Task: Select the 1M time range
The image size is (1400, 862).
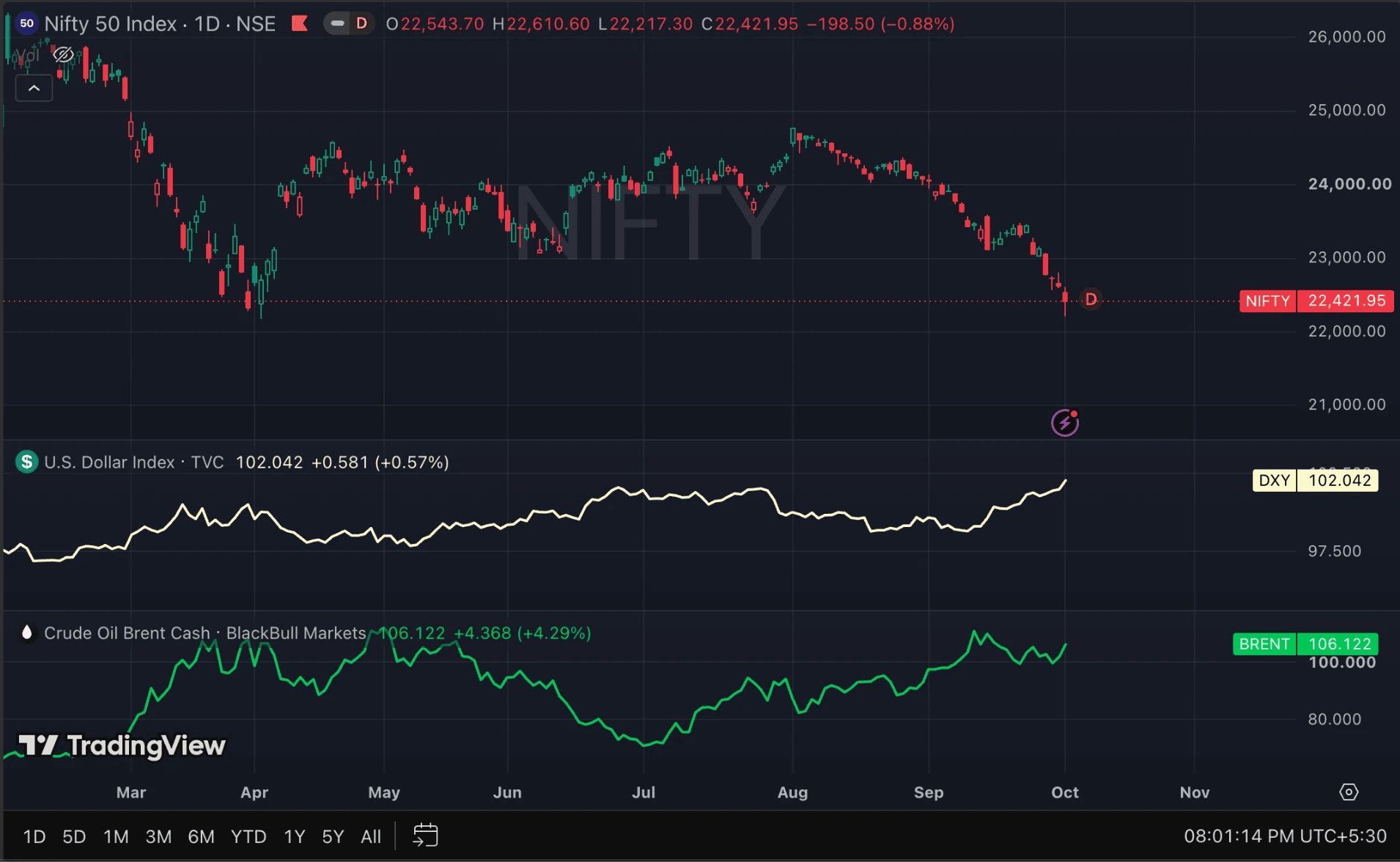Action: point(116,836)
